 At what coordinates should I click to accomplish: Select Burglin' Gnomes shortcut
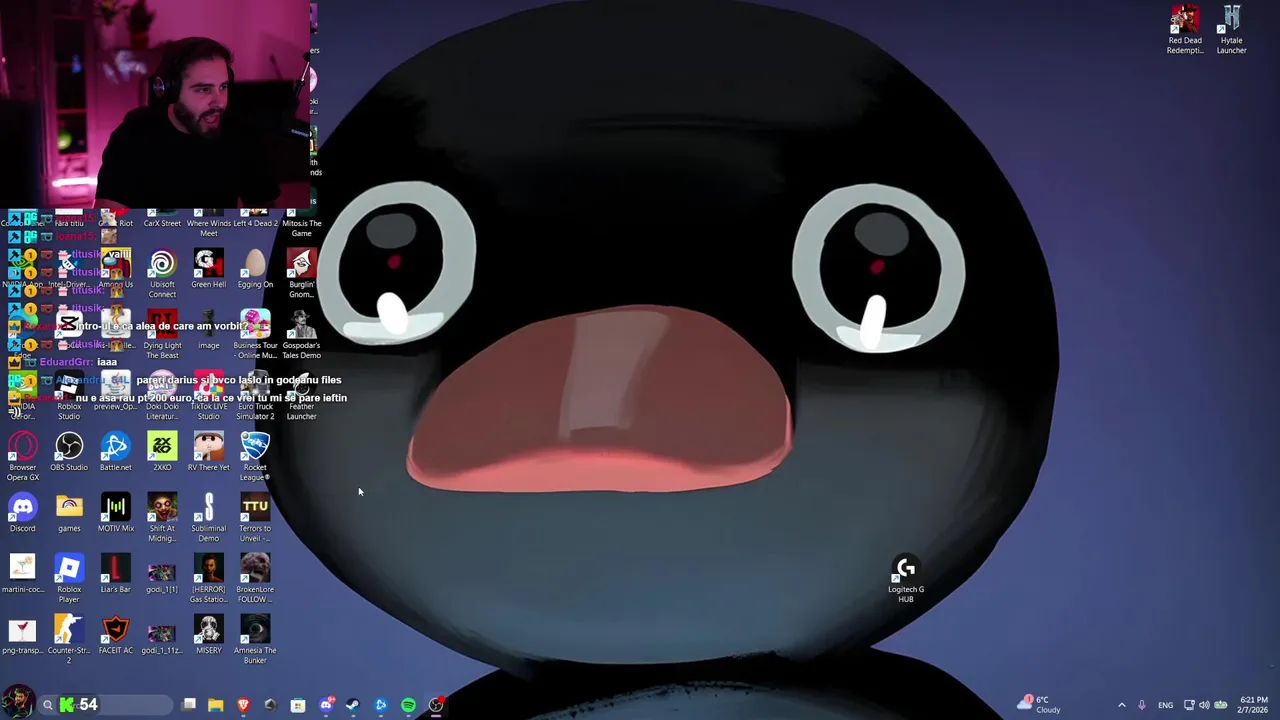(301, 274)
